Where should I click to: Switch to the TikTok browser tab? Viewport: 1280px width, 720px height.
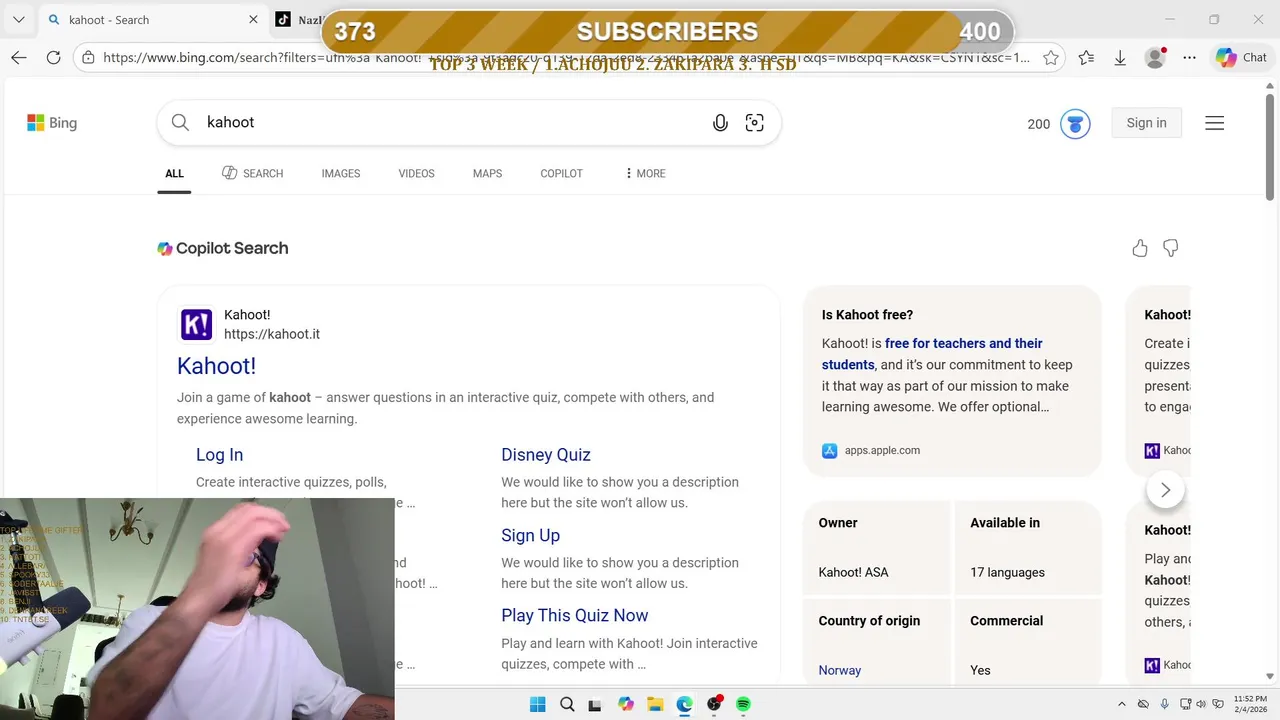point(298,20)
